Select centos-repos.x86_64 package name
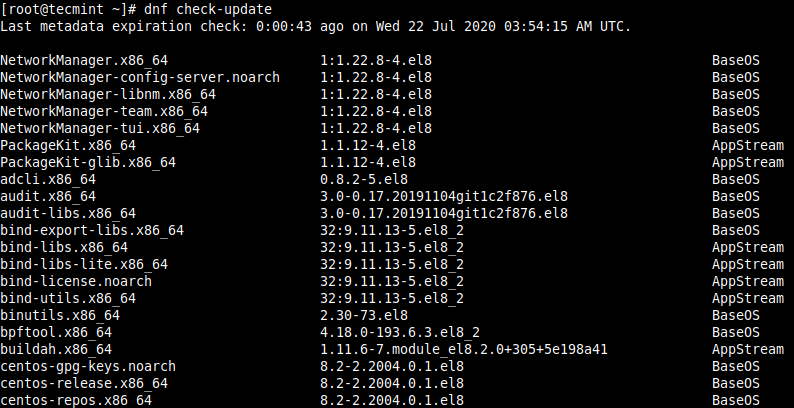Image resolution: width=794 pixels, height=408 pixels. click(76, 400)
